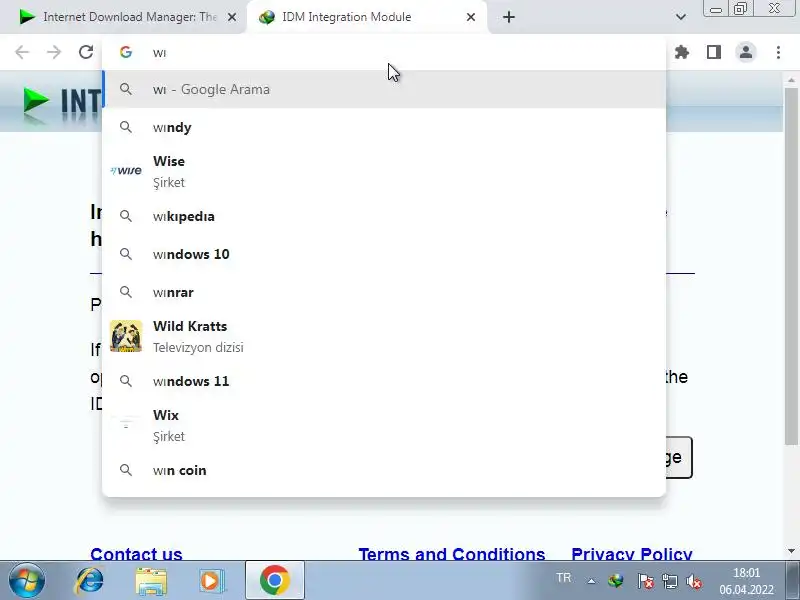
Task: Pick the Wix Şirket suggestion
Action: 384,426
